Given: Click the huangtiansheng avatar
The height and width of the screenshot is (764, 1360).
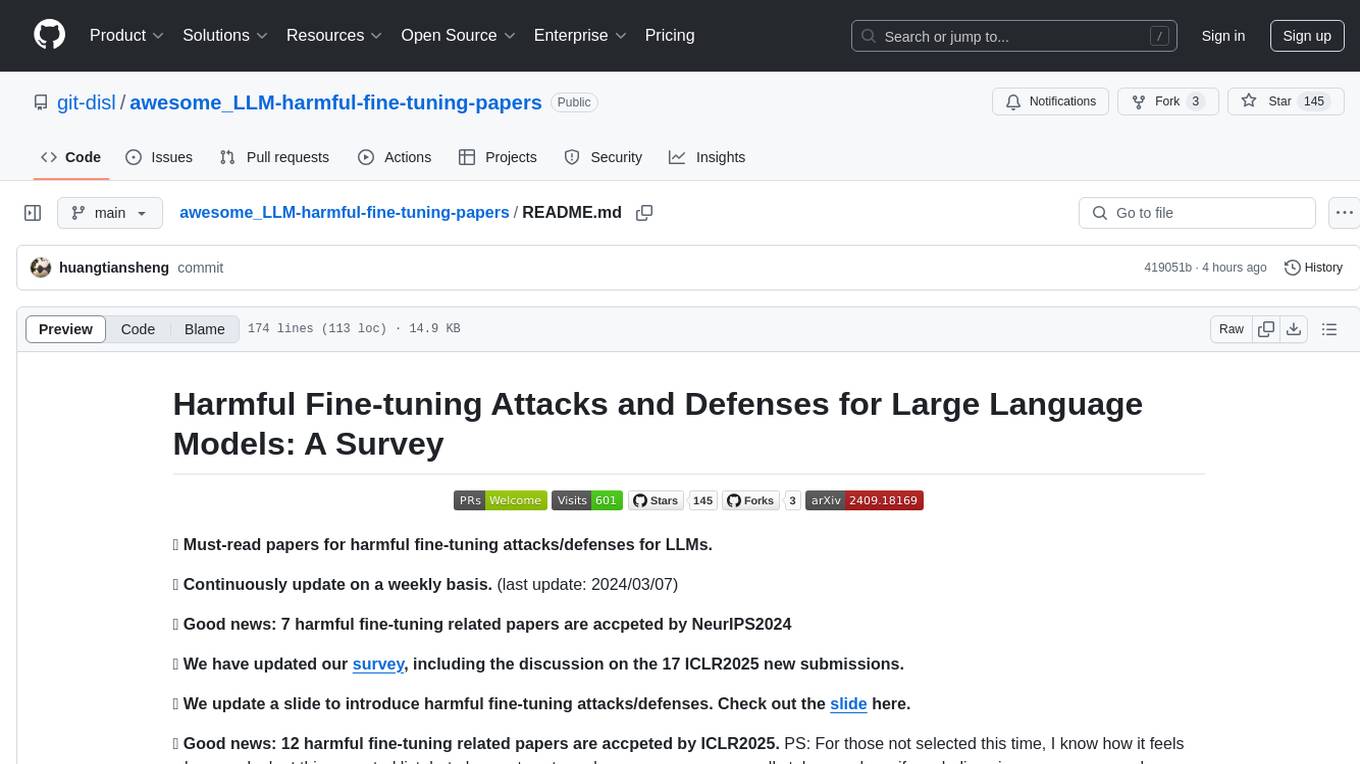Looking at the screenshot, I should point(41,268).
